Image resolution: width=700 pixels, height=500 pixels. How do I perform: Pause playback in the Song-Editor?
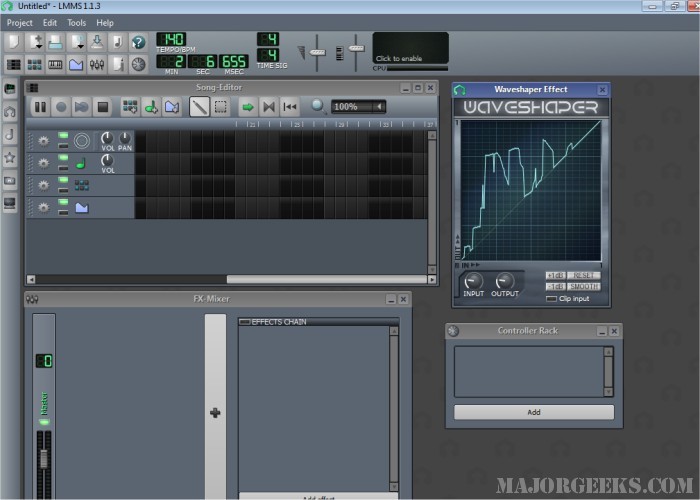pos(40,107)
